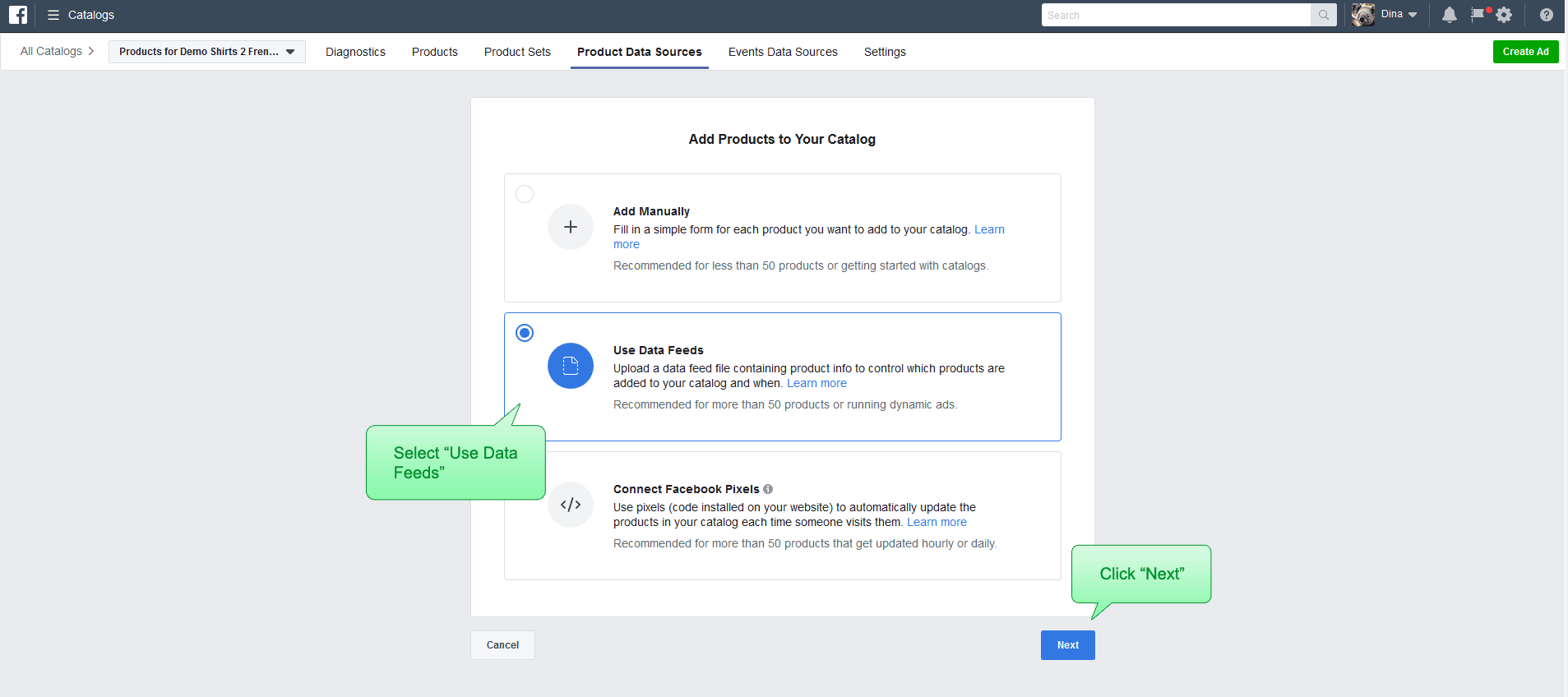Switch to the Diagnostics tab
Viewport: 1568px width, 697px height.
click(x=355, y=52)
